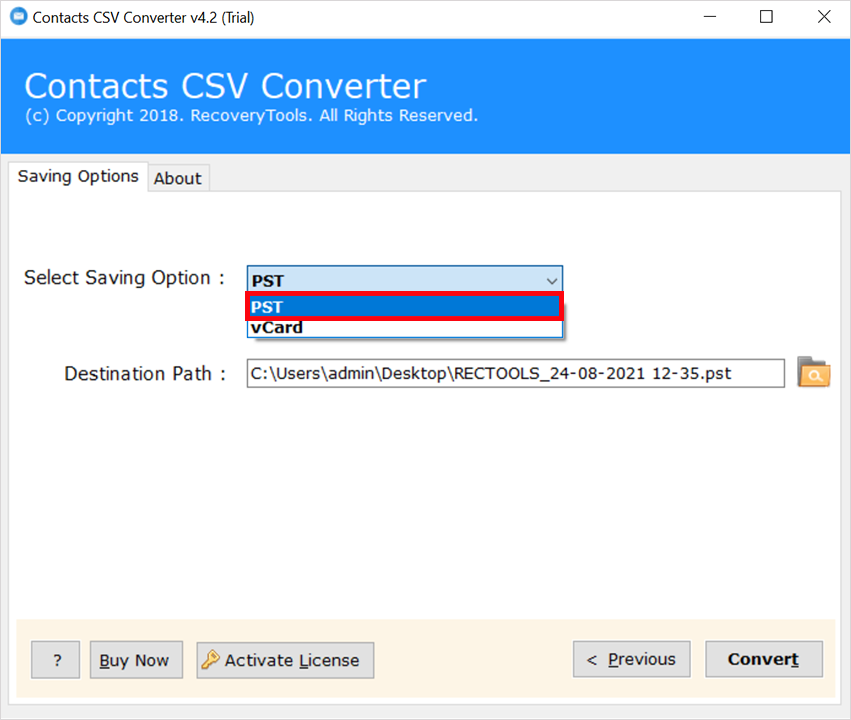Choose the highlighted PST option in the list
This screenshot has height=720, width=851.
tap(404, 307)
